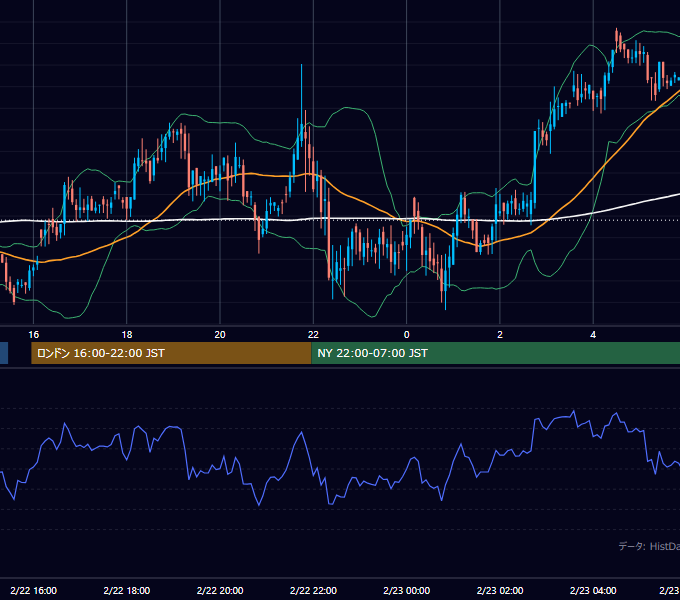Click the 4 hour axis label

[593, 335]
